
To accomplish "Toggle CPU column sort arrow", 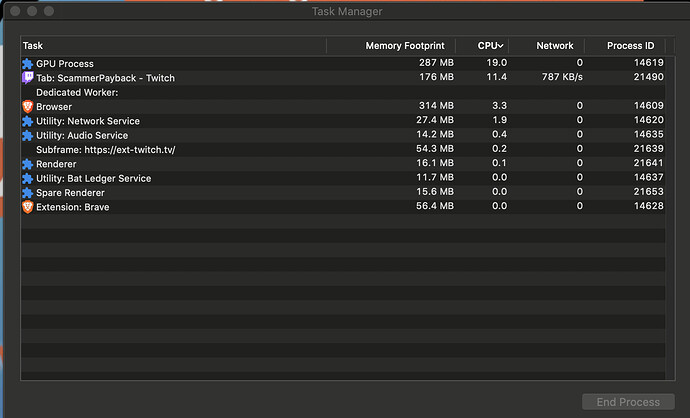I will 500,46.
